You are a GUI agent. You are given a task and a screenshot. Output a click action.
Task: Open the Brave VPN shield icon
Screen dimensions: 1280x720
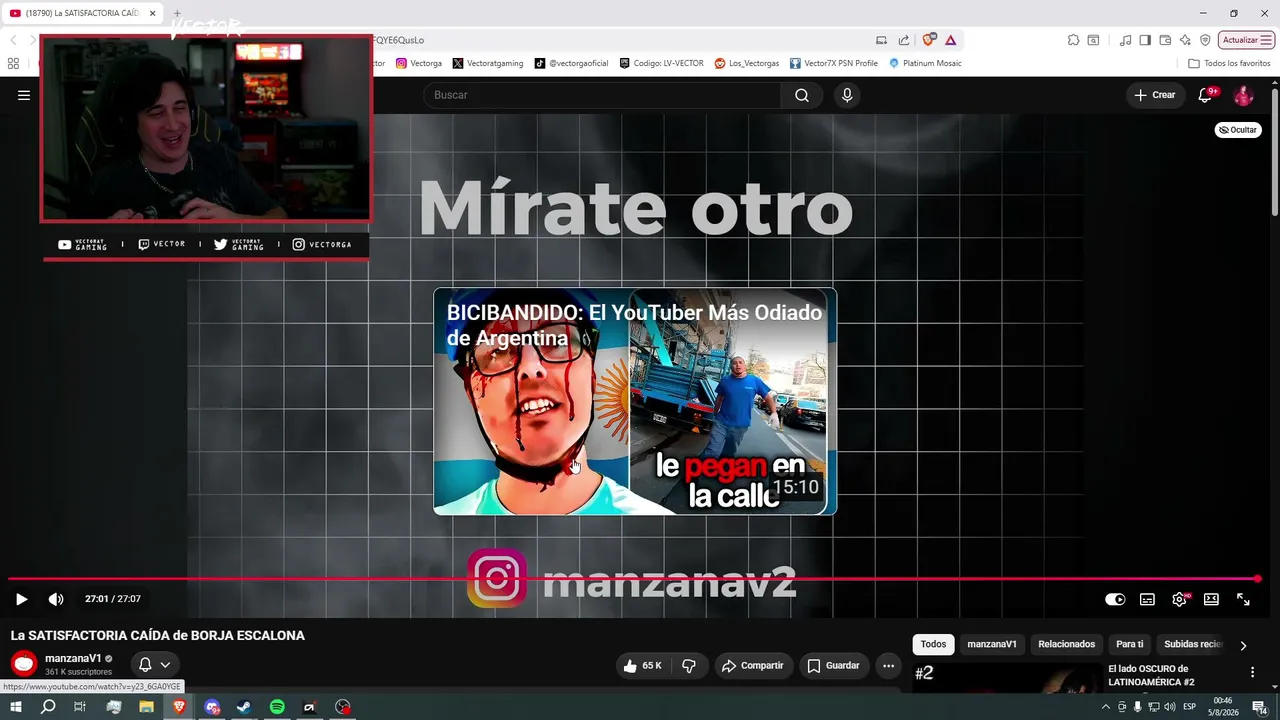coord(1205,40)
